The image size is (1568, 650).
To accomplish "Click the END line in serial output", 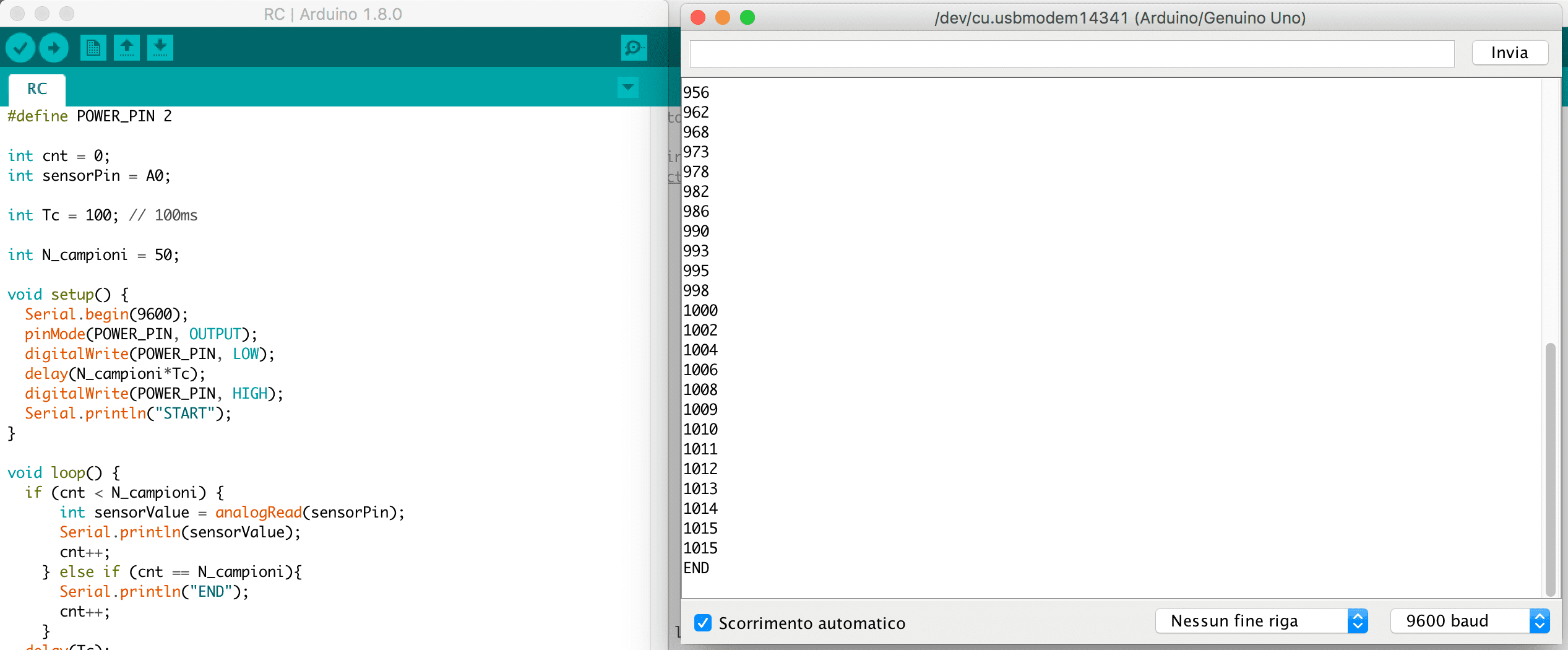I will [x=697, y=568].
